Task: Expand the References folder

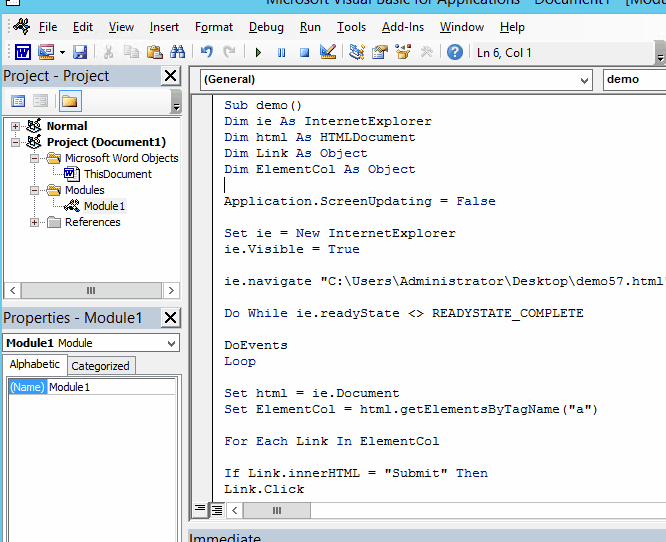Action: pos(34,222)
